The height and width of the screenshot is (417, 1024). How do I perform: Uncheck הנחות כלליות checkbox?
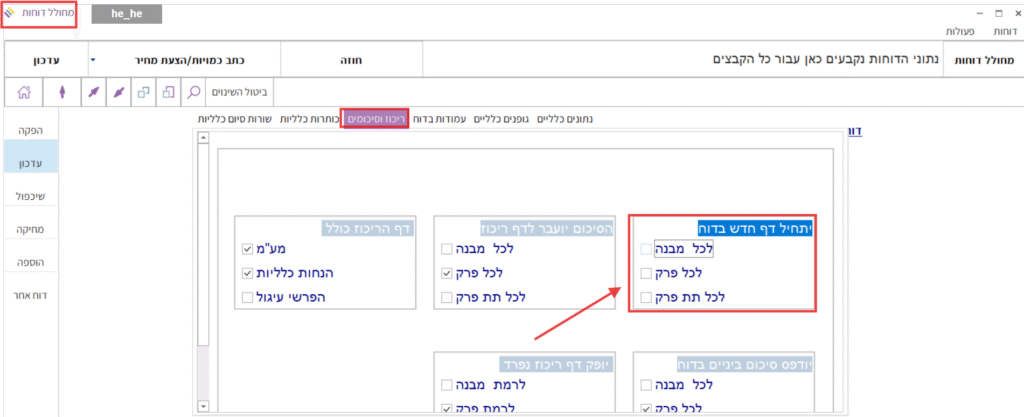(x=247, y=273)
